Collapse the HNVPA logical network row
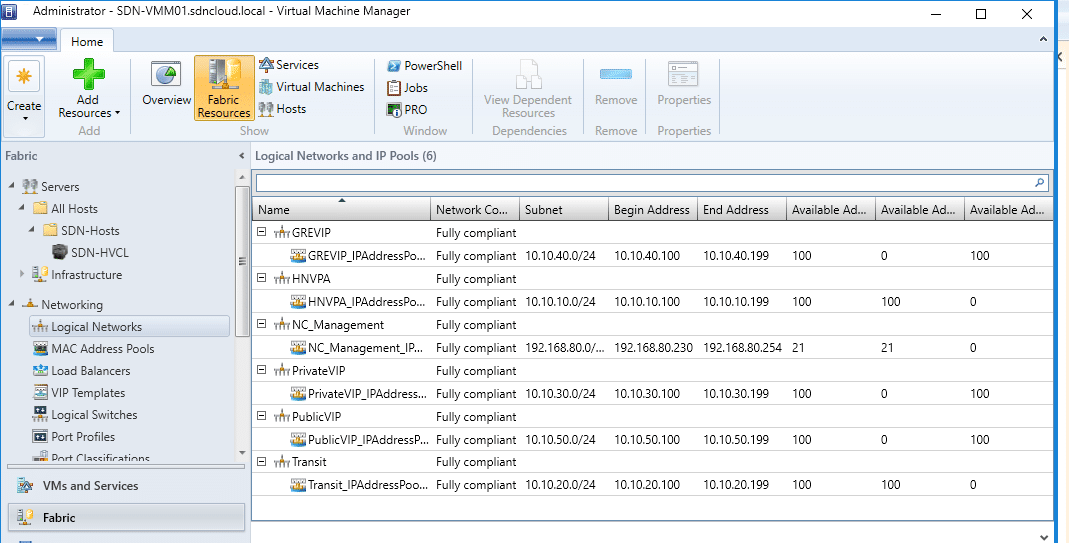The image size is (1069, 543). [x=260, y=278]
